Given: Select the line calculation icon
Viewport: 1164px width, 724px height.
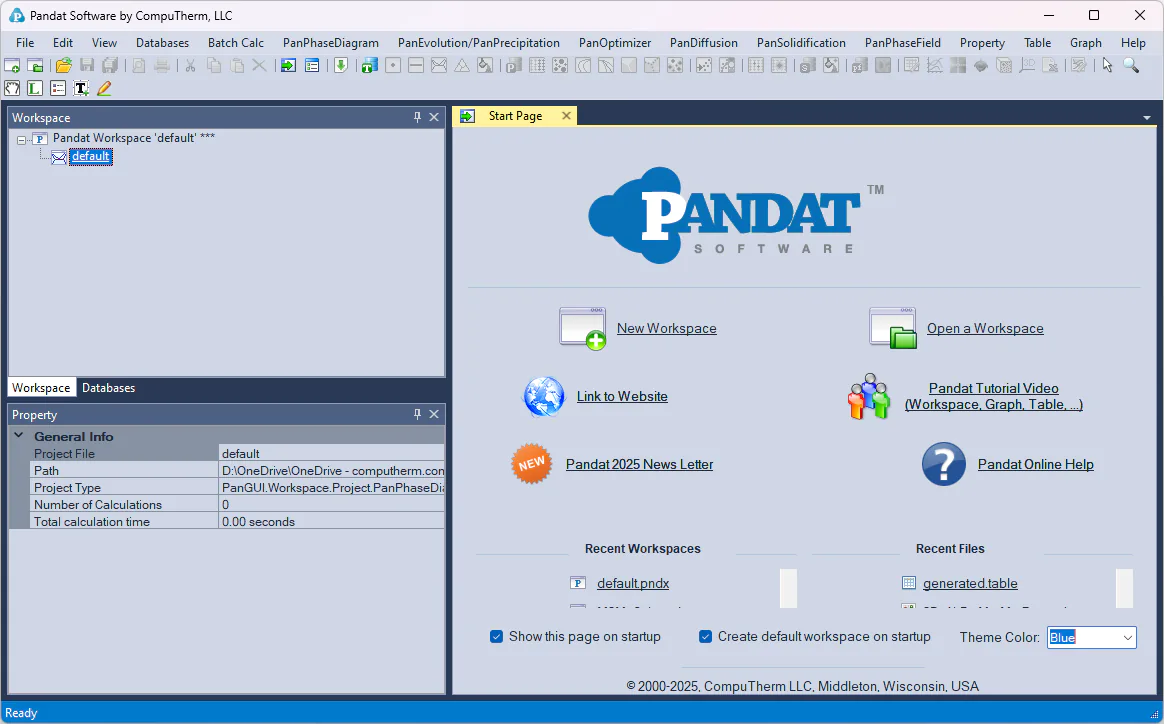Looking at the screenshot, I should point(416,65).
